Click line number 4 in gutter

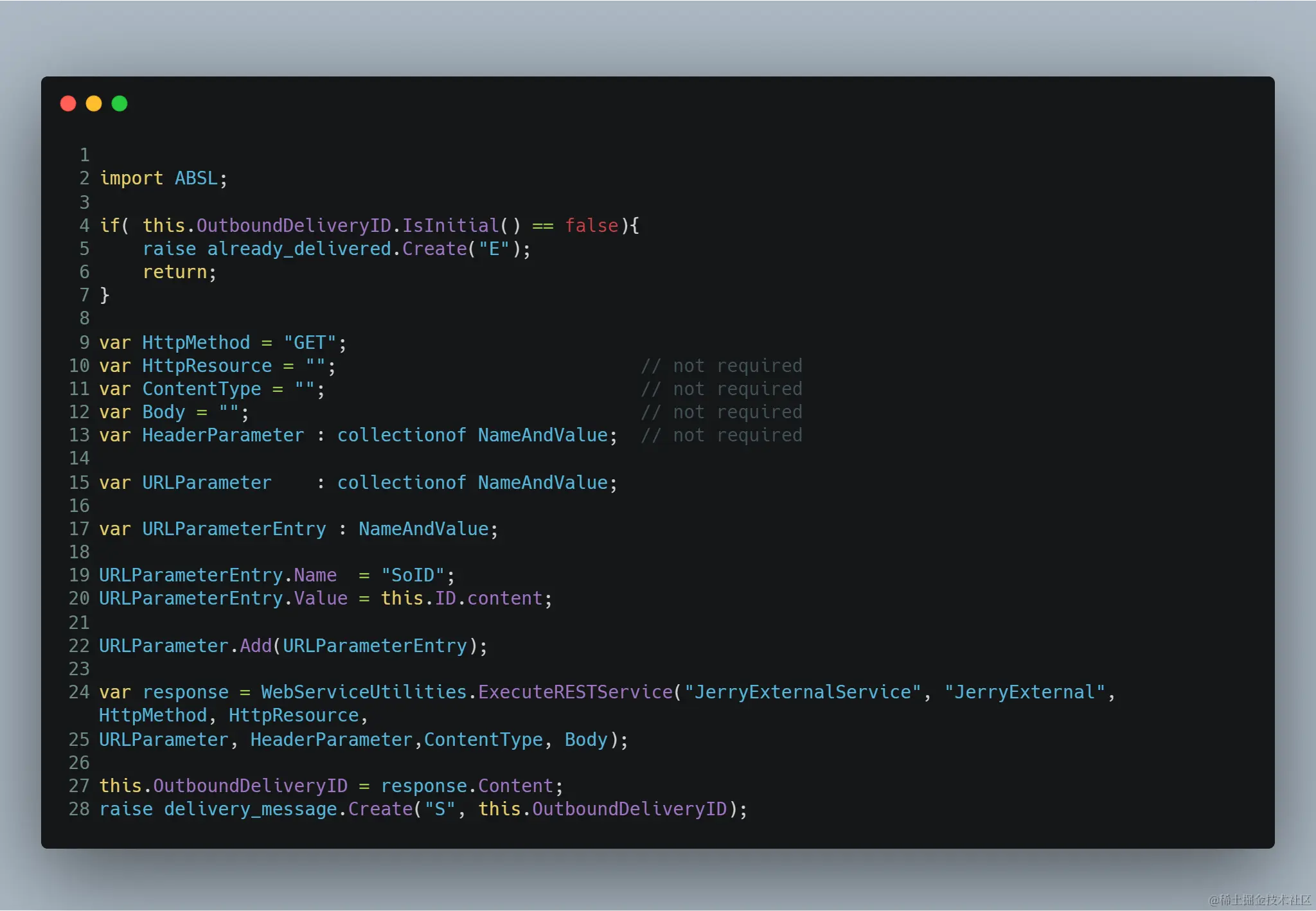(84, 226)
